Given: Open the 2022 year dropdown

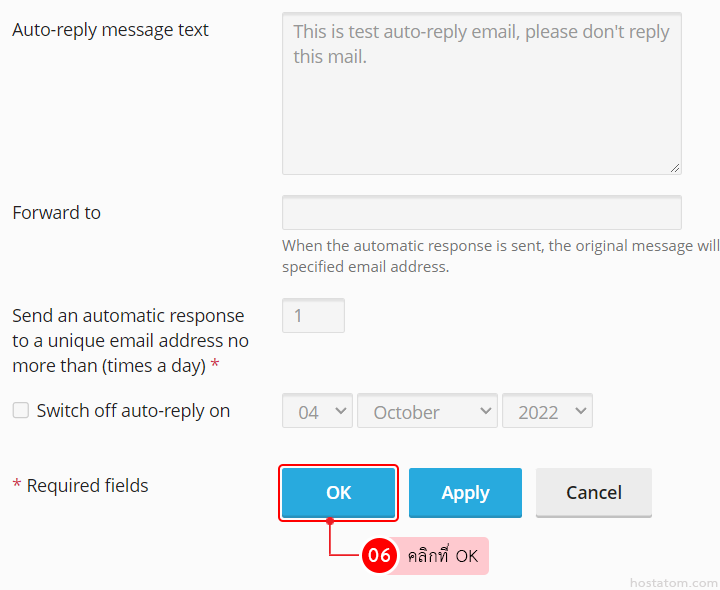Looking at the screenshot, I should click(x=547, y=412).
